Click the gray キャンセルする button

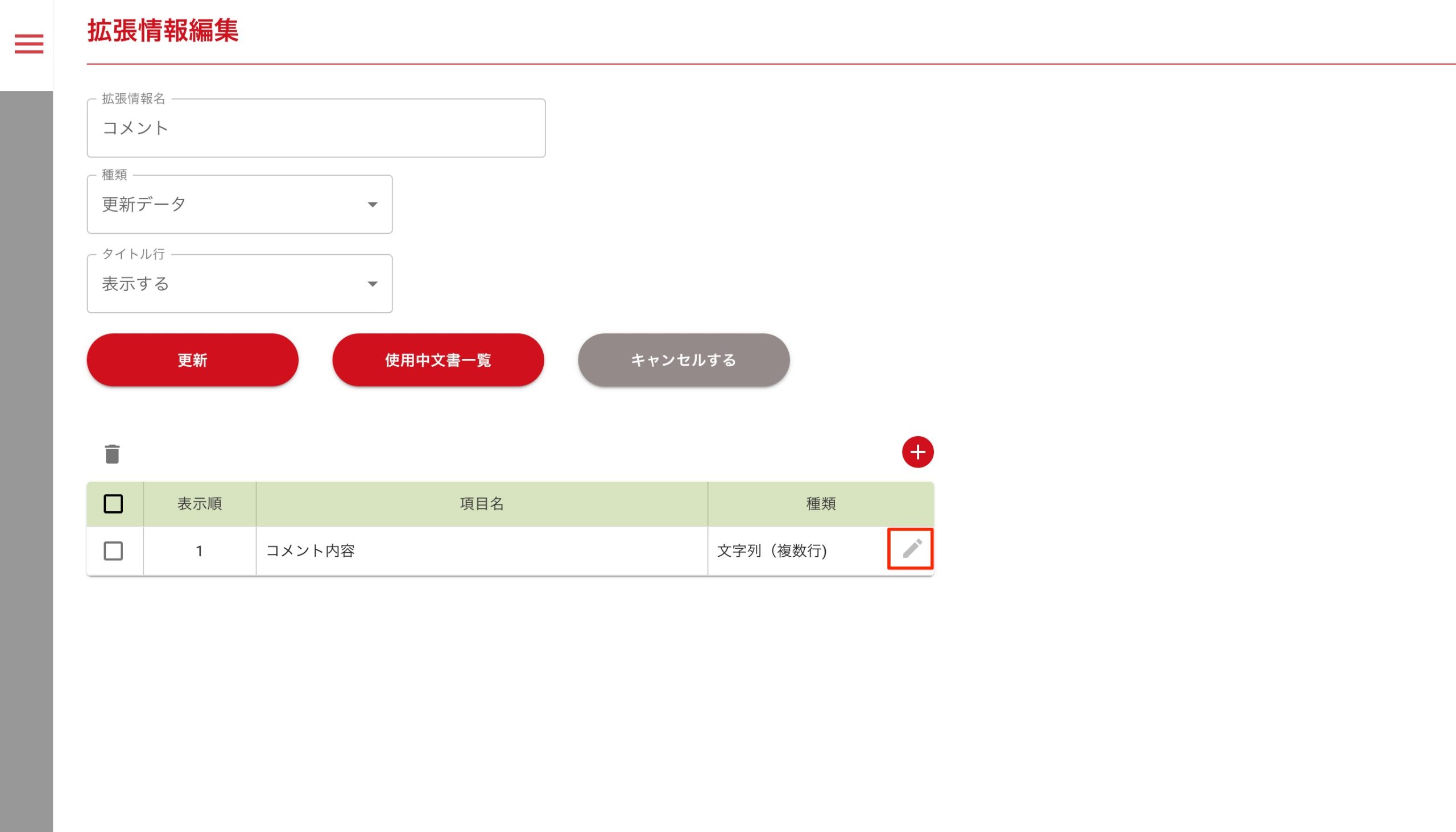point(684,360)
